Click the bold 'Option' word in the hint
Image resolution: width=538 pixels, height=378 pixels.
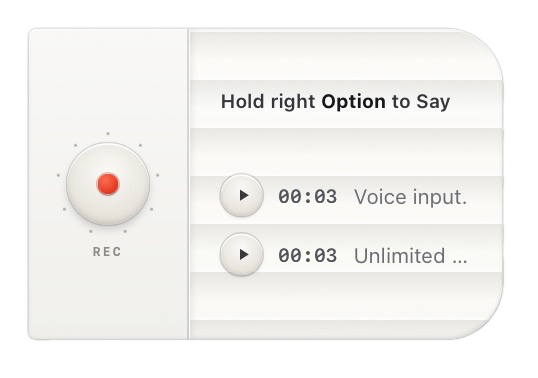tap(353, 102)
